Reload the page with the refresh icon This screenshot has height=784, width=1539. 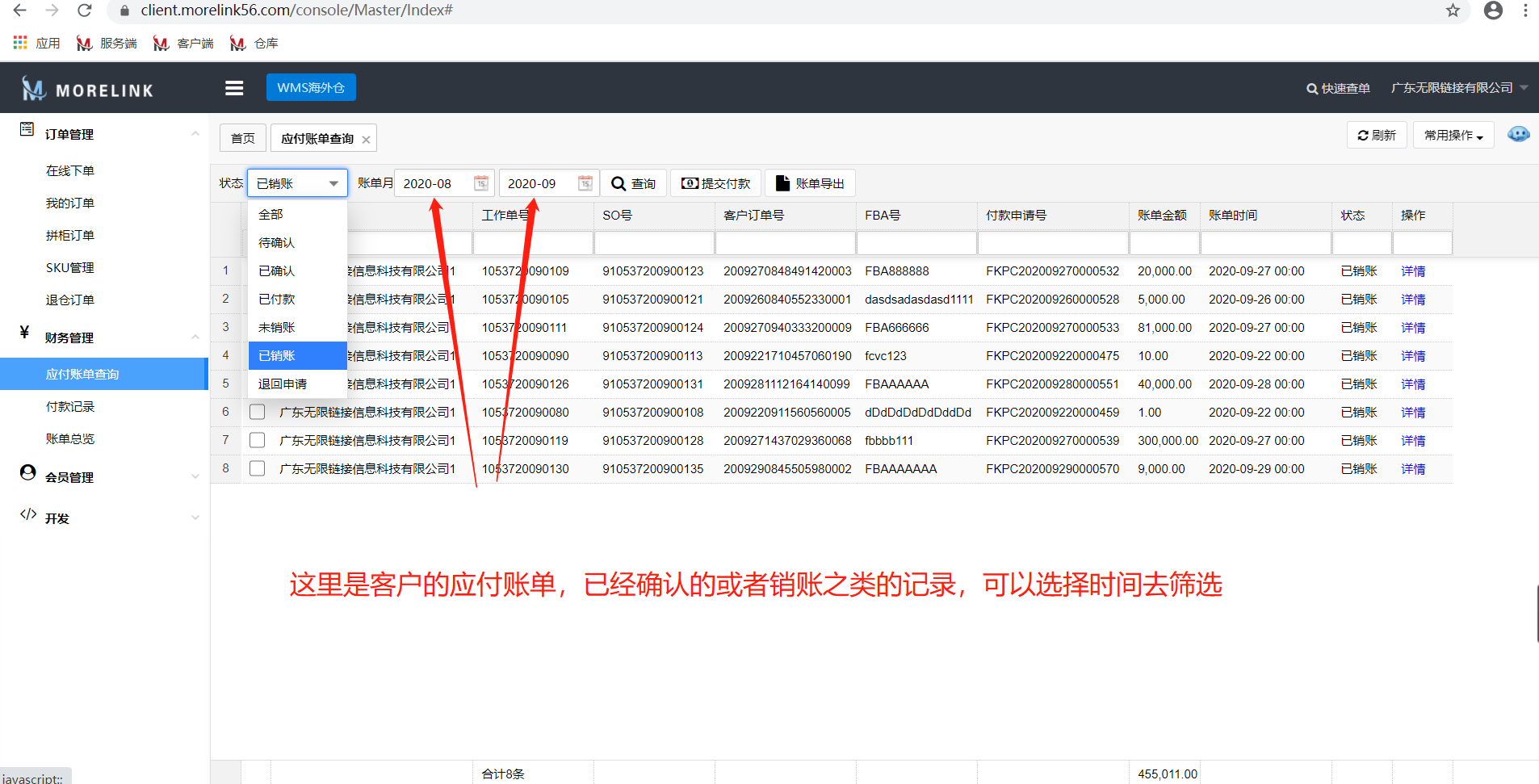[x=84, y=10]
